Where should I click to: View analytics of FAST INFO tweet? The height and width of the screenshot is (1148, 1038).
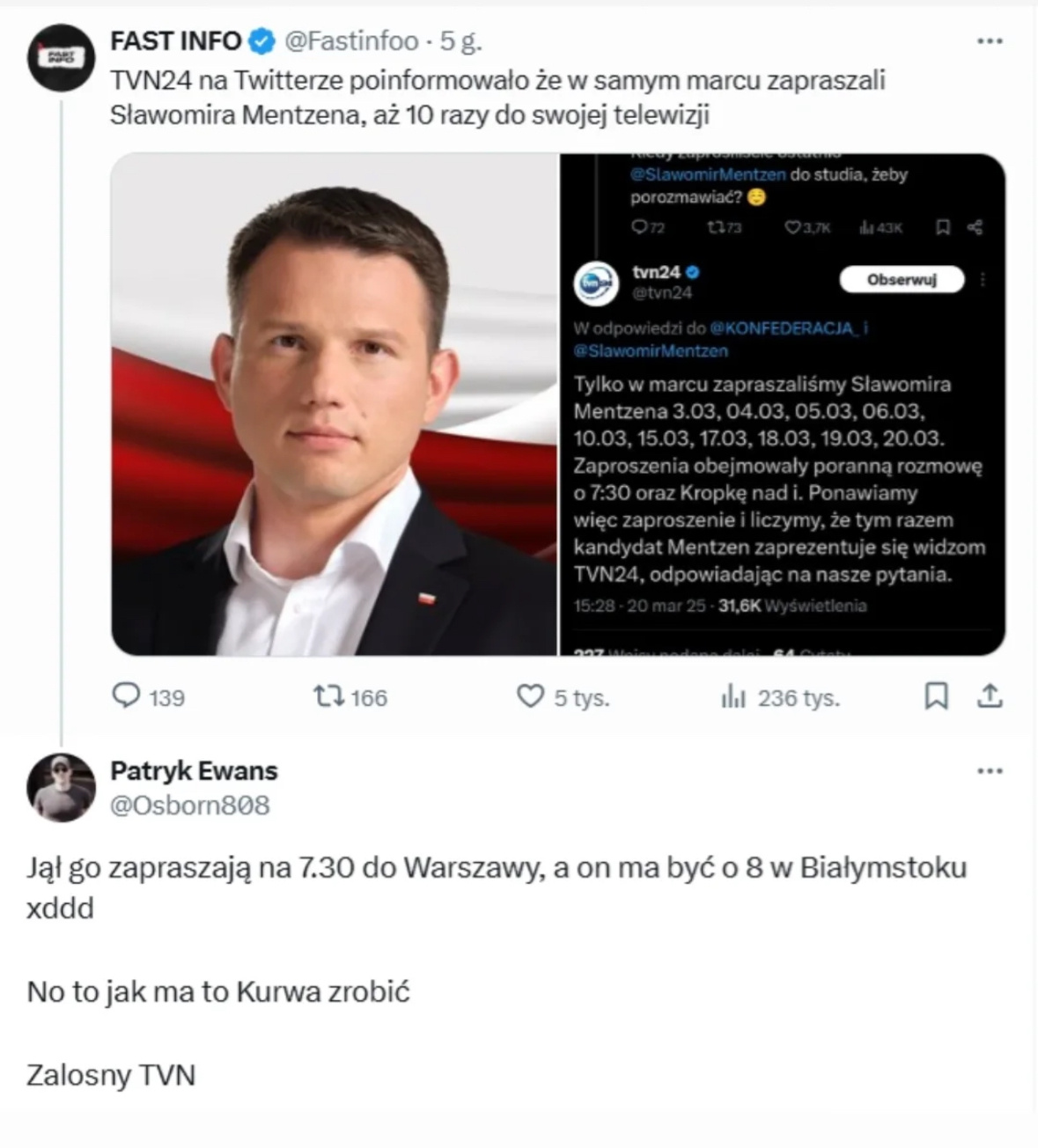tap(733, 697)
